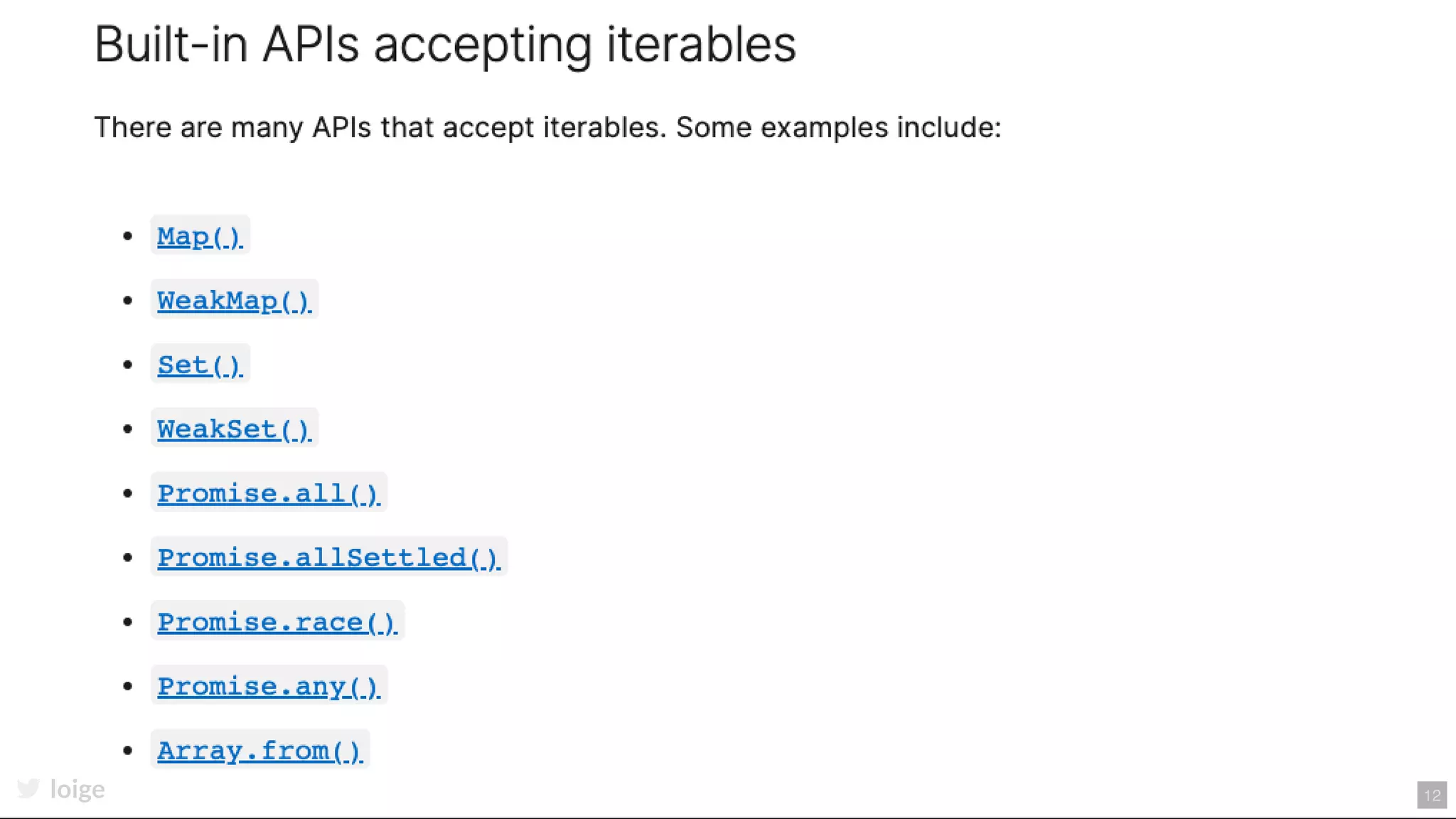The image size is (1456, 819).
Task: Visit the Promise.race() link
Action: point(277,622)
